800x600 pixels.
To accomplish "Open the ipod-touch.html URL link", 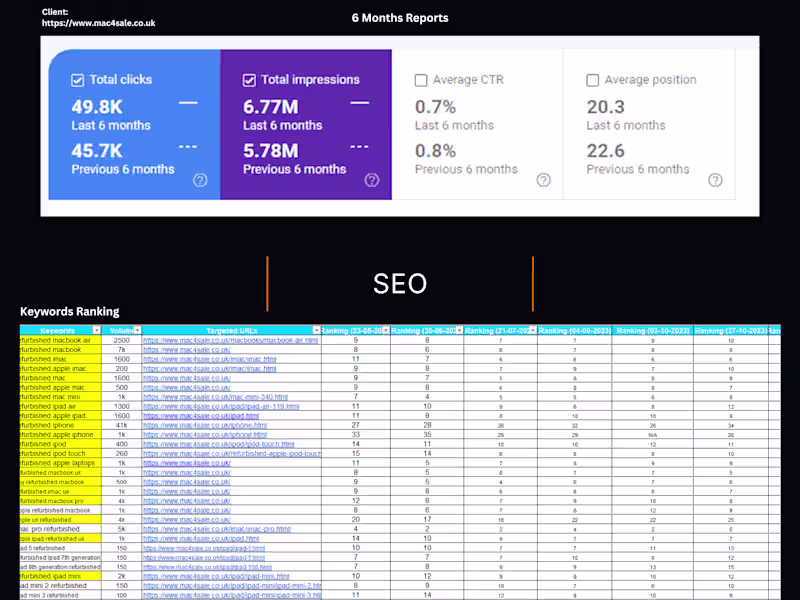I will click(x=219, y=444).
